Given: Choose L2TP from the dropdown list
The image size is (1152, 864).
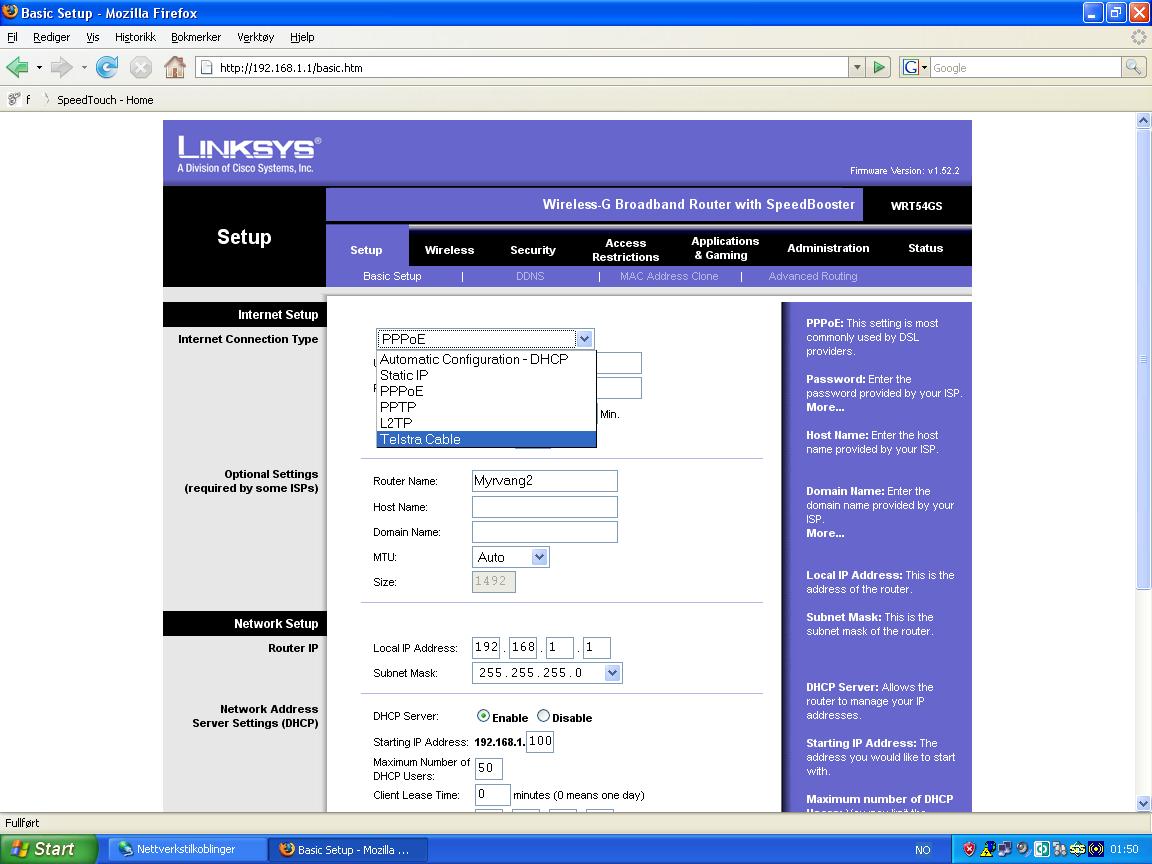Looking at the screenshot, I should click(486, 423).
